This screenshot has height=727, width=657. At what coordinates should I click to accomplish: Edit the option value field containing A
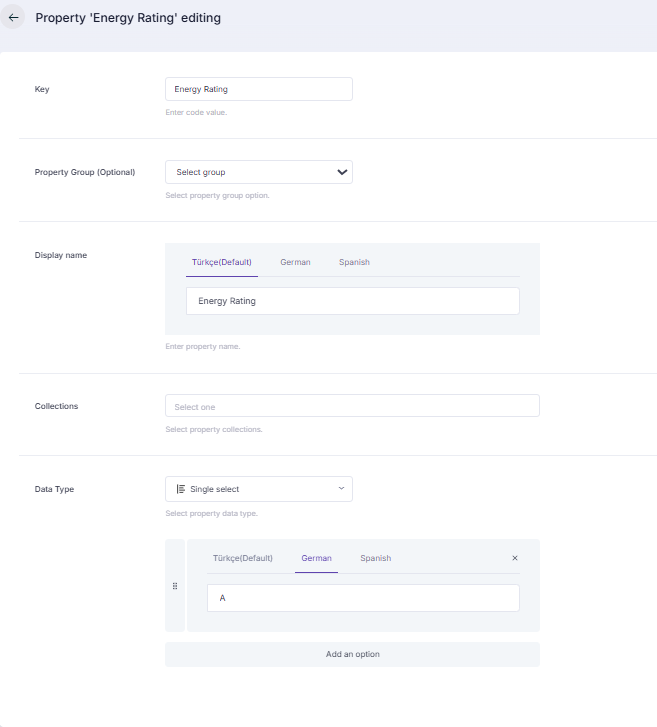[363, 598]
